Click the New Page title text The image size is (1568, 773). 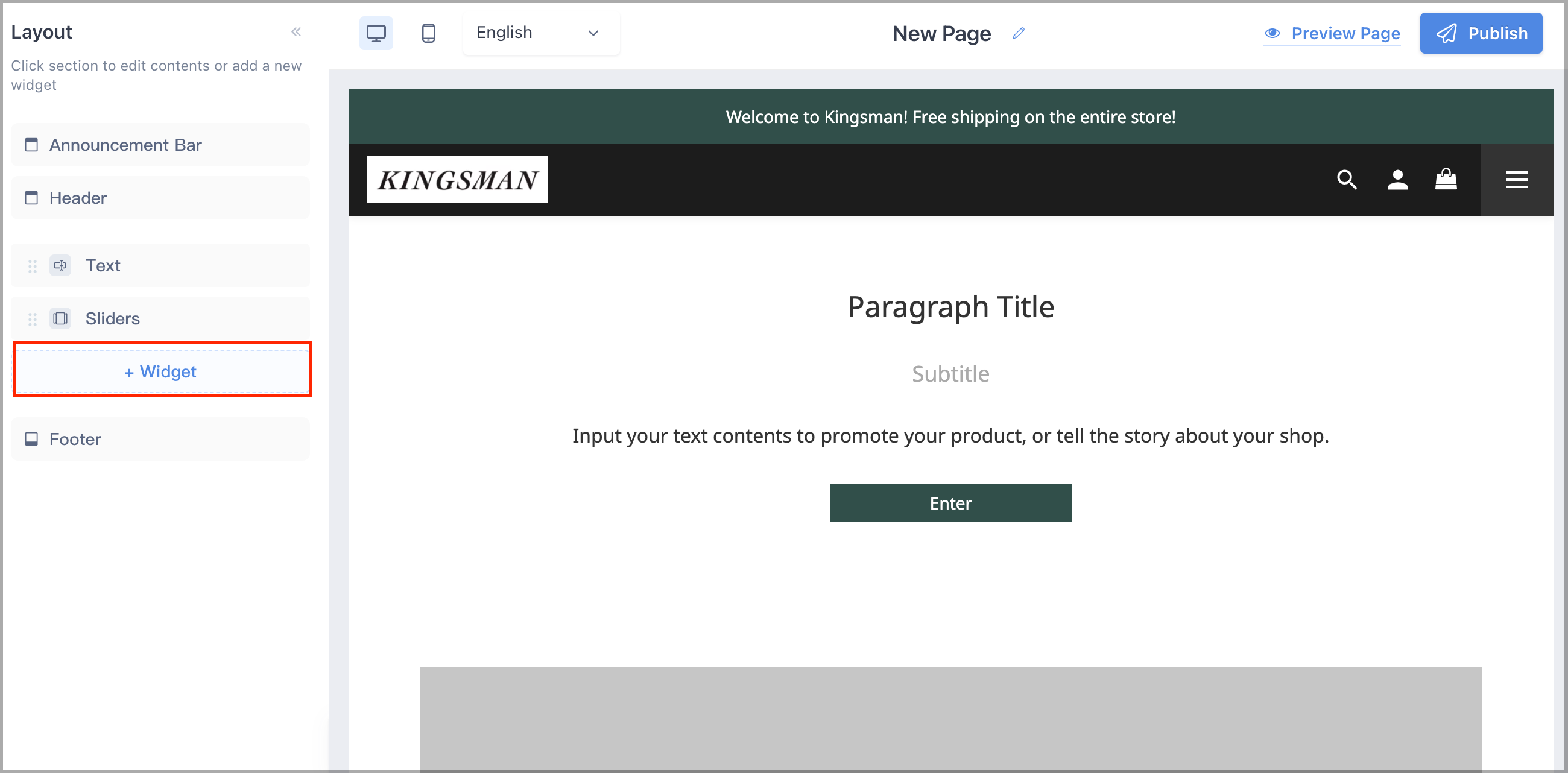pos(941,34)
